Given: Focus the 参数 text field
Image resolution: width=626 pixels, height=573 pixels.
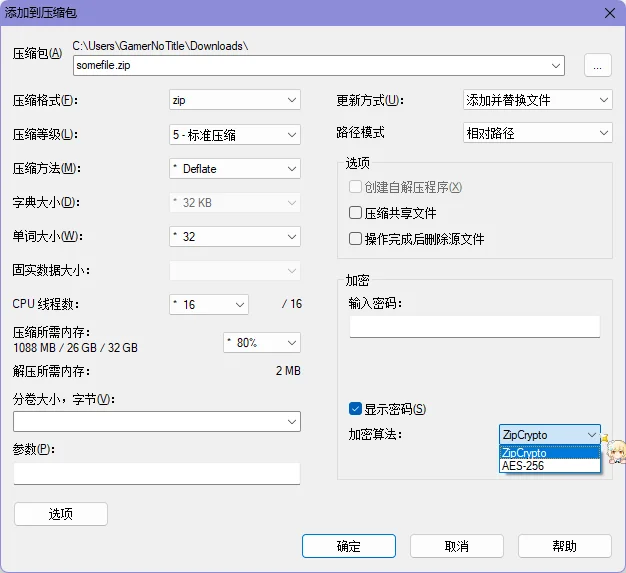Looking at the screenshot, I should [x=157, y=473].
